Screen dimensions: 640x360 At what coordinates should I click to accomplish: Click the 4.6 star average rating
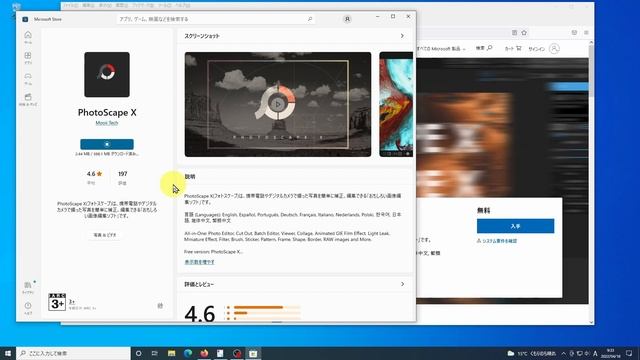tap(94, 174)
